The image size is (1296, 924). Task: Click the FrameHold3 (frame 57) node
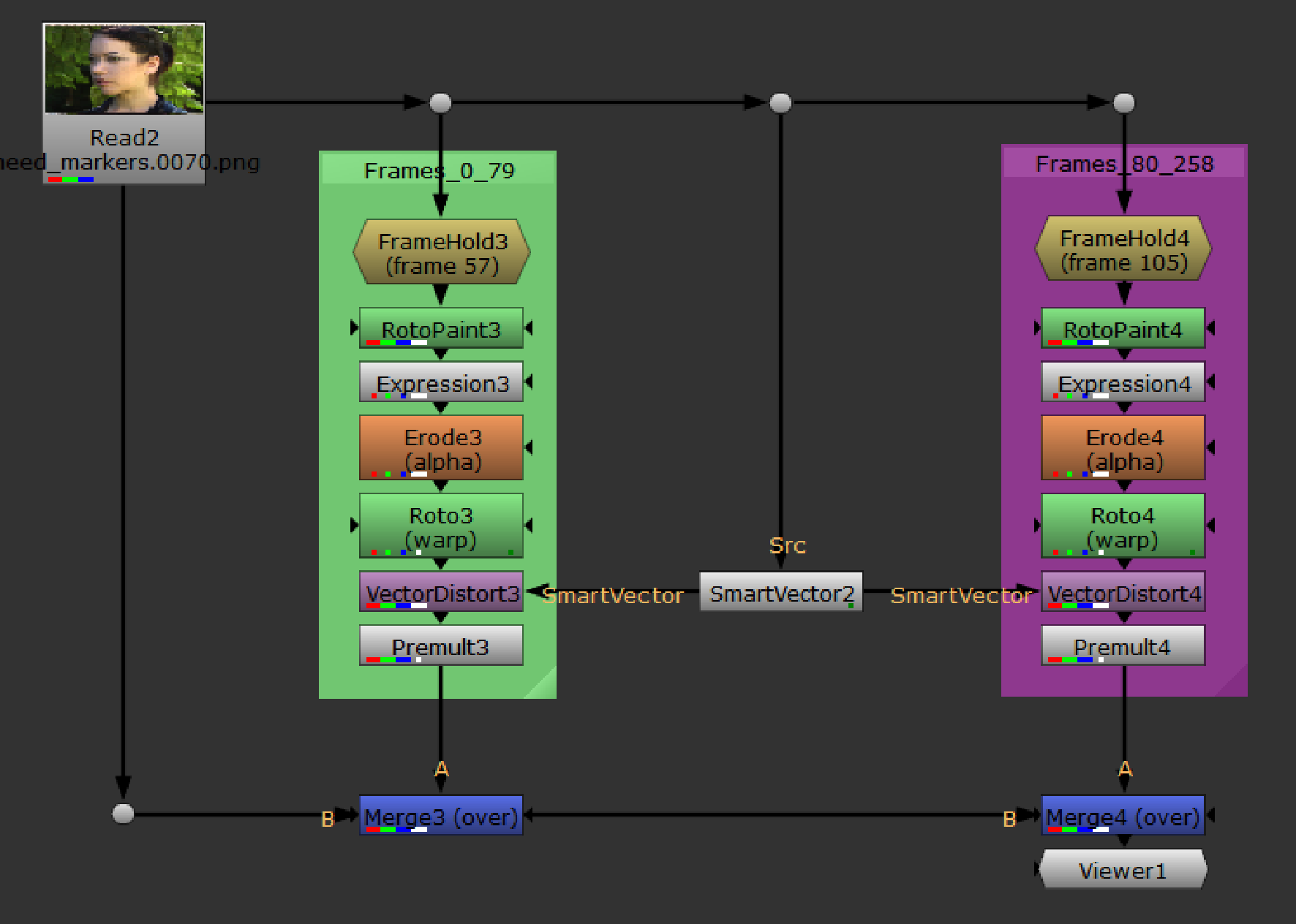[x=441, y=252]
